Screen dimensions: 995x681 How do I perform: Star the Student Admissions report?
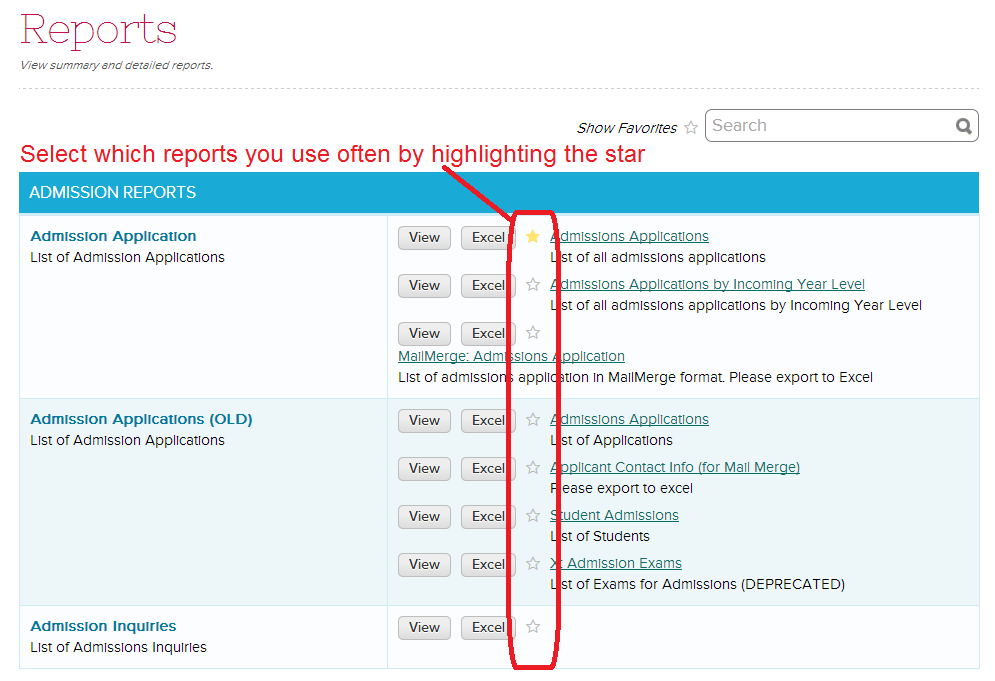pos(533,516)
